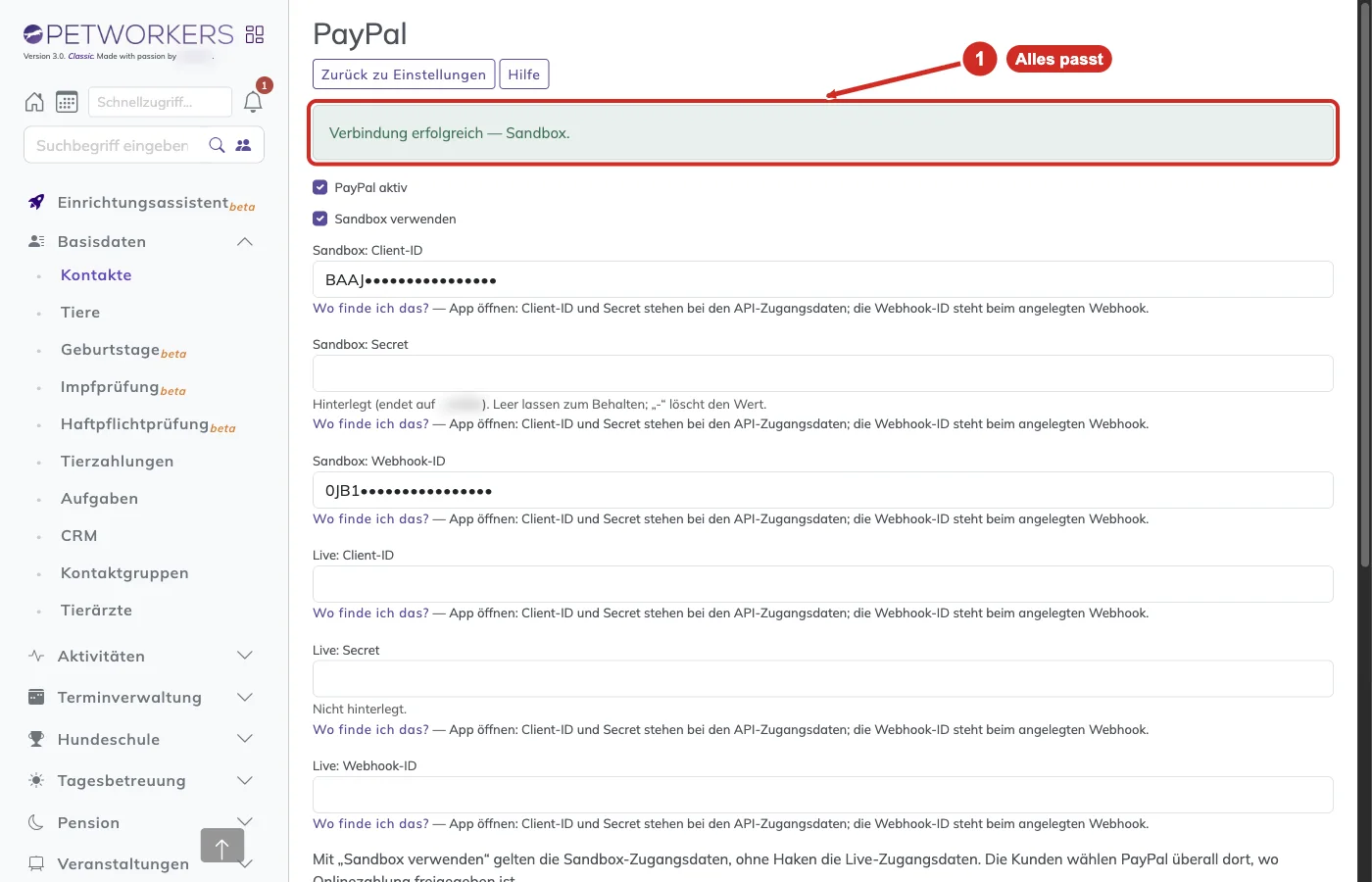Uncheck the PayPal aktiv checkbox
1372x882 pixels.
(320, 187)
